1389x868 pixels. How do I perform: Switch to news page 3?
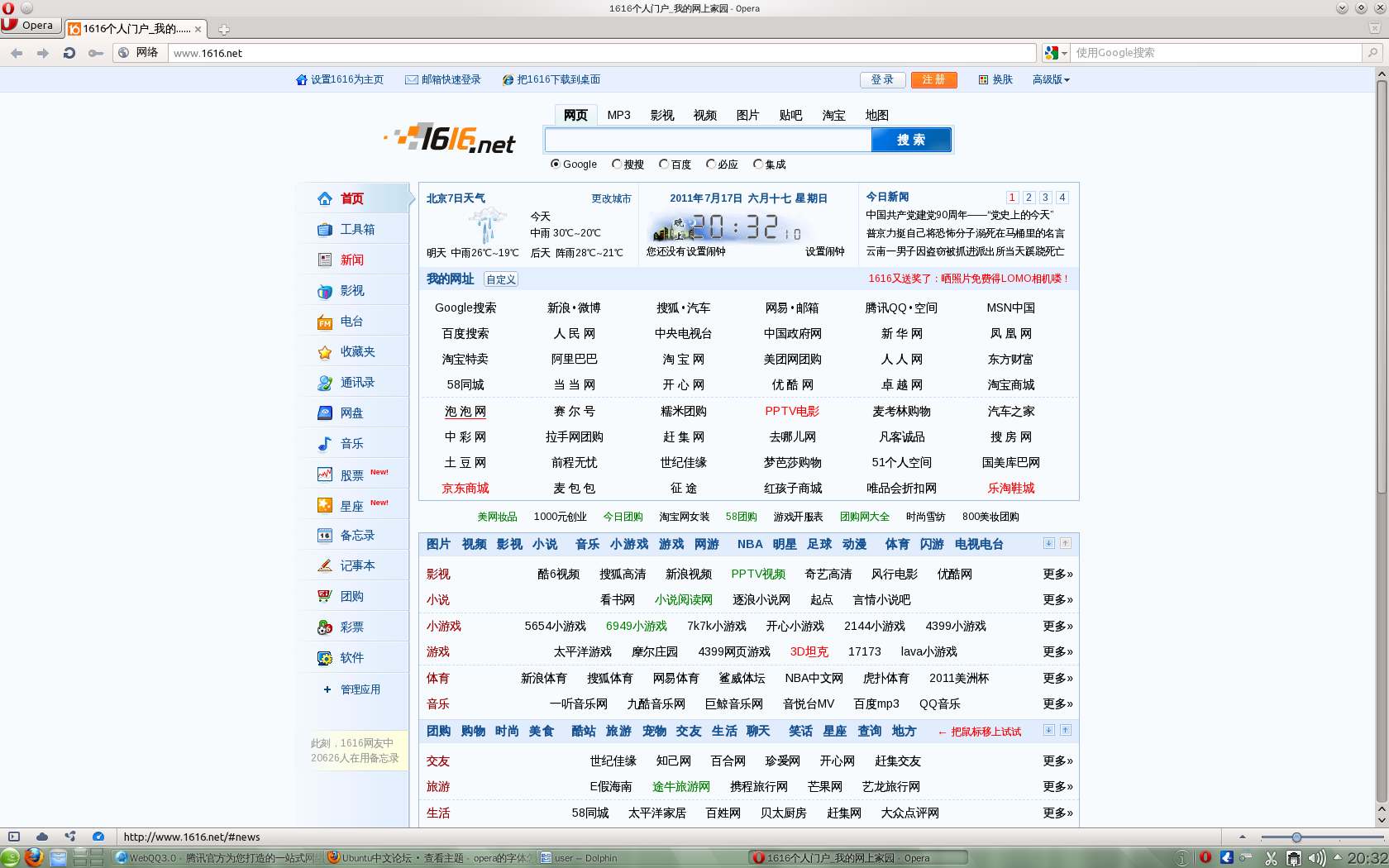[x=1045, y=197]
